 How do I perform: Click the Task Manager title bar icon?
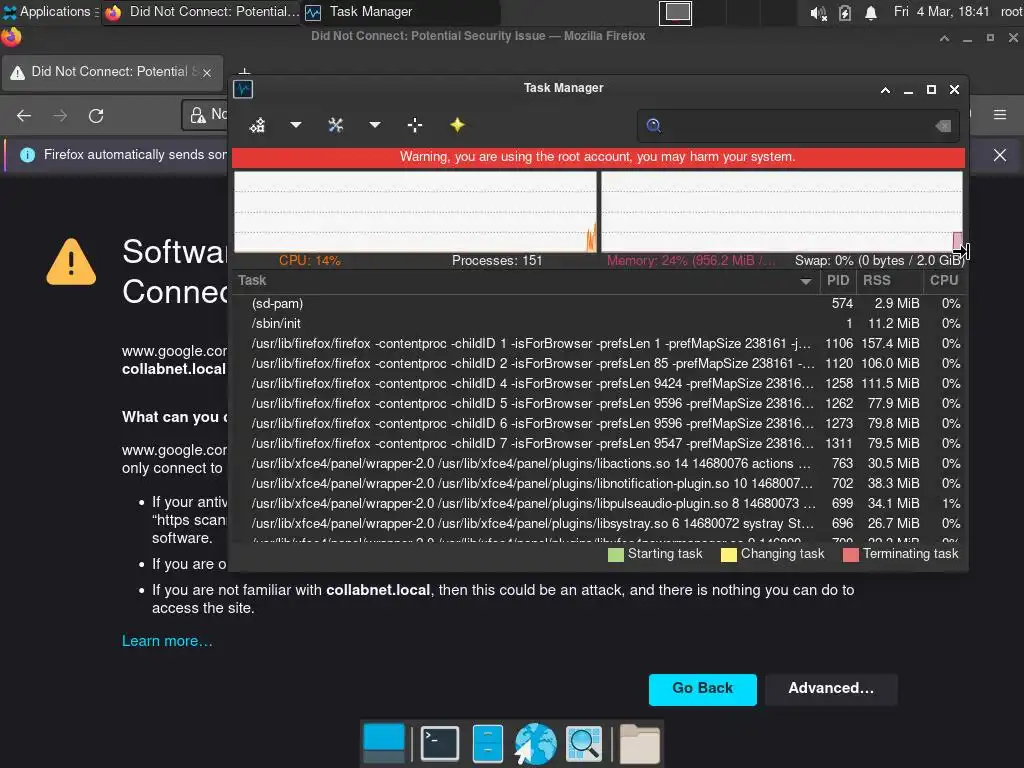click(243, 89)
